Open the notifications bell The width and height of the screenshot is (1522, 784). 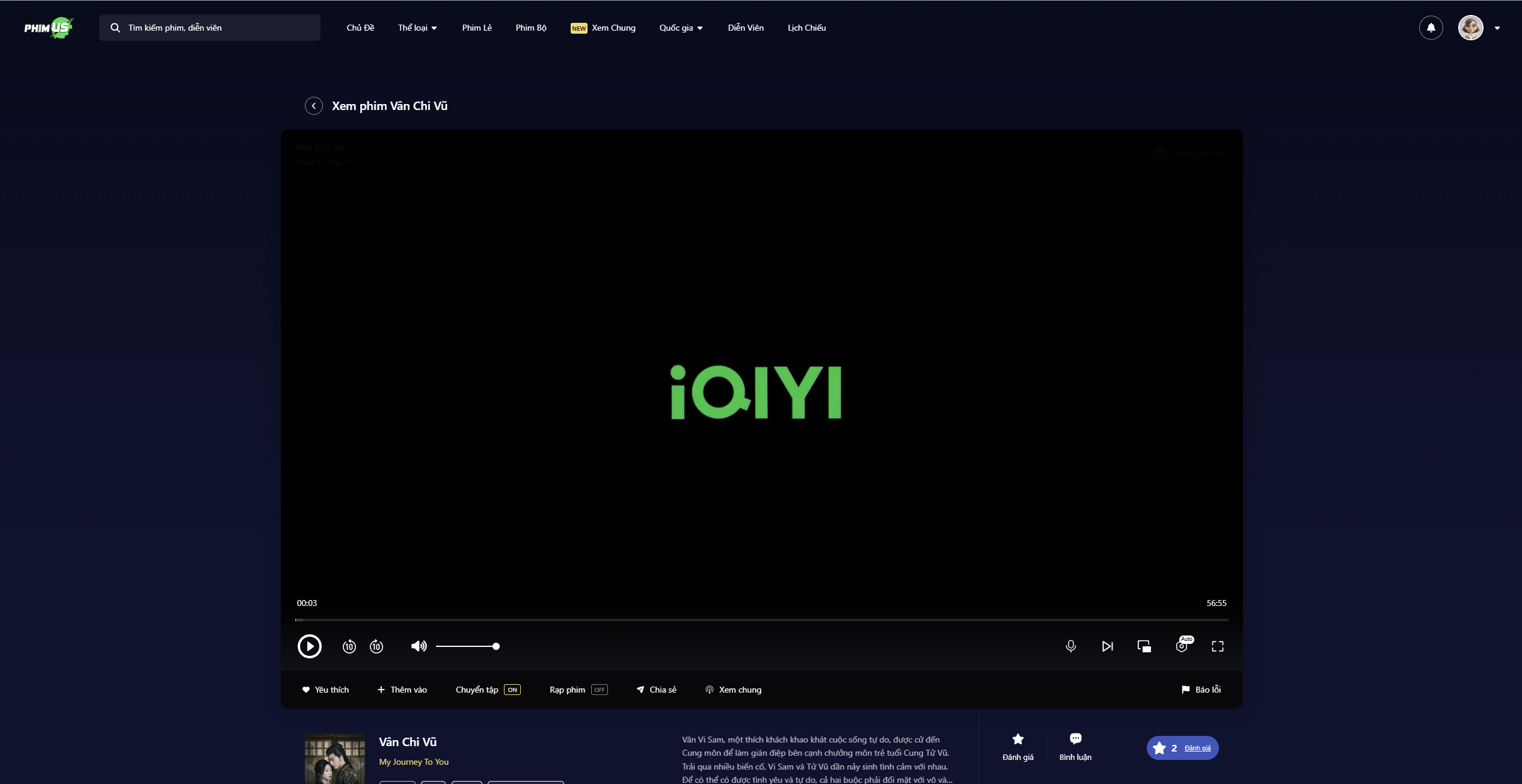pos(1431,28)
